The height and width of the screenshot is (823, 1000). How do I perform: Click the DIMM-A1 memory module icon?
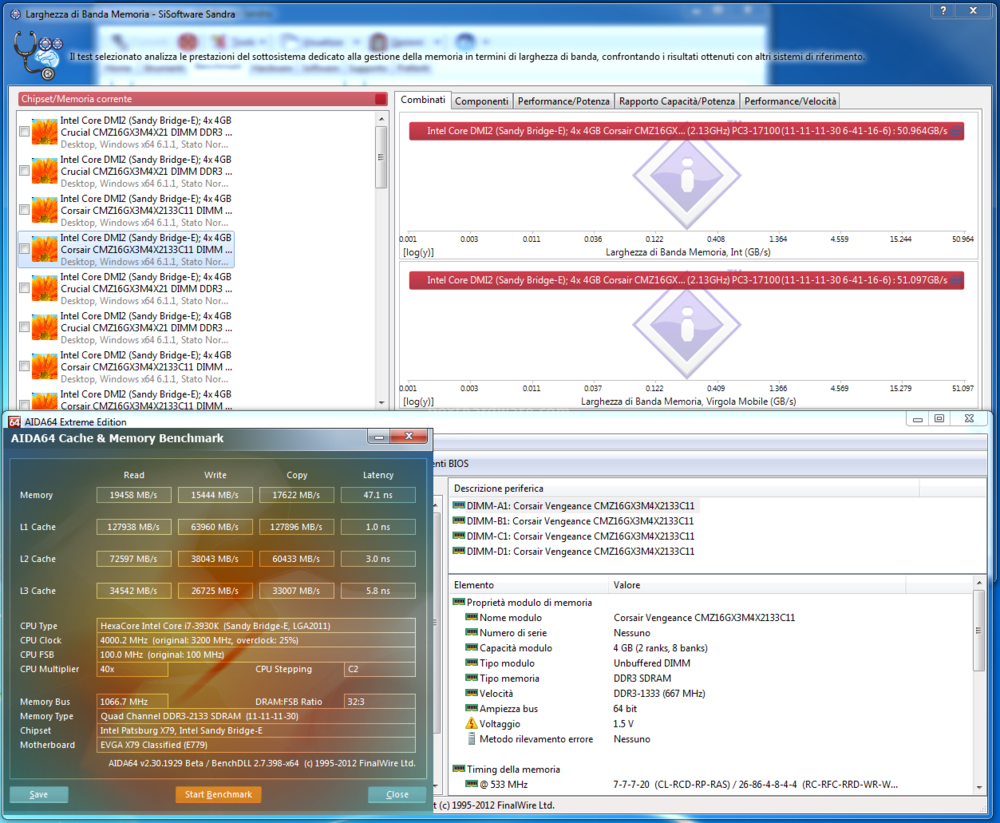459,505
